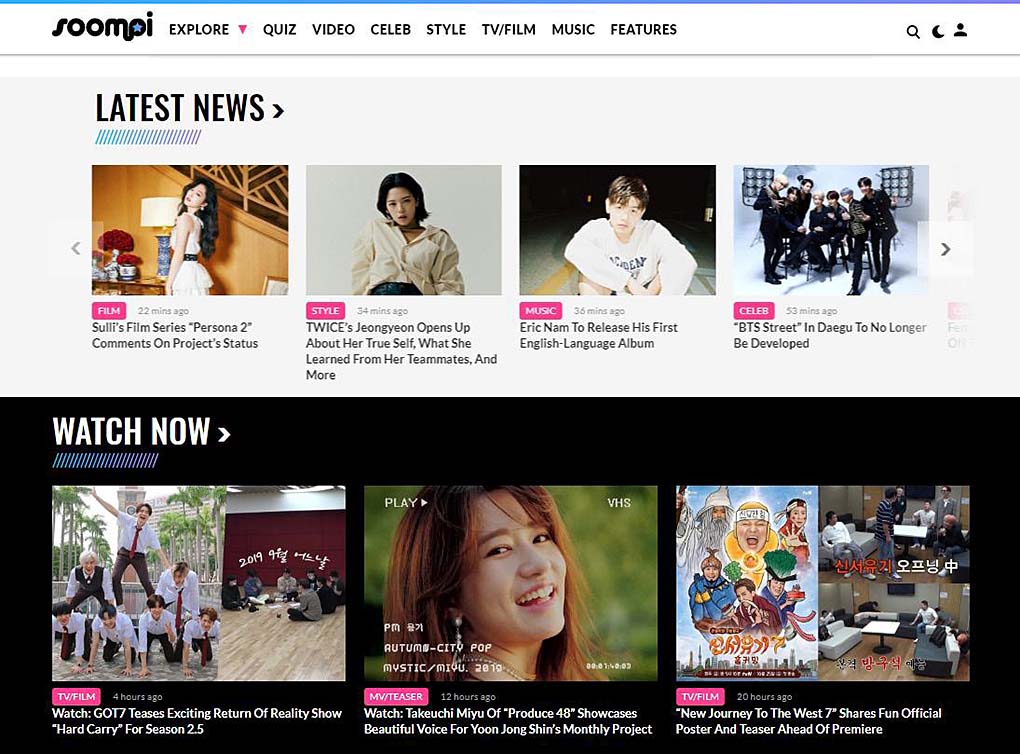The width and height of the screenshot is (1020, 754).
Task: Open New Journey To The West 7 thumbnail
Action: [822, 583]
